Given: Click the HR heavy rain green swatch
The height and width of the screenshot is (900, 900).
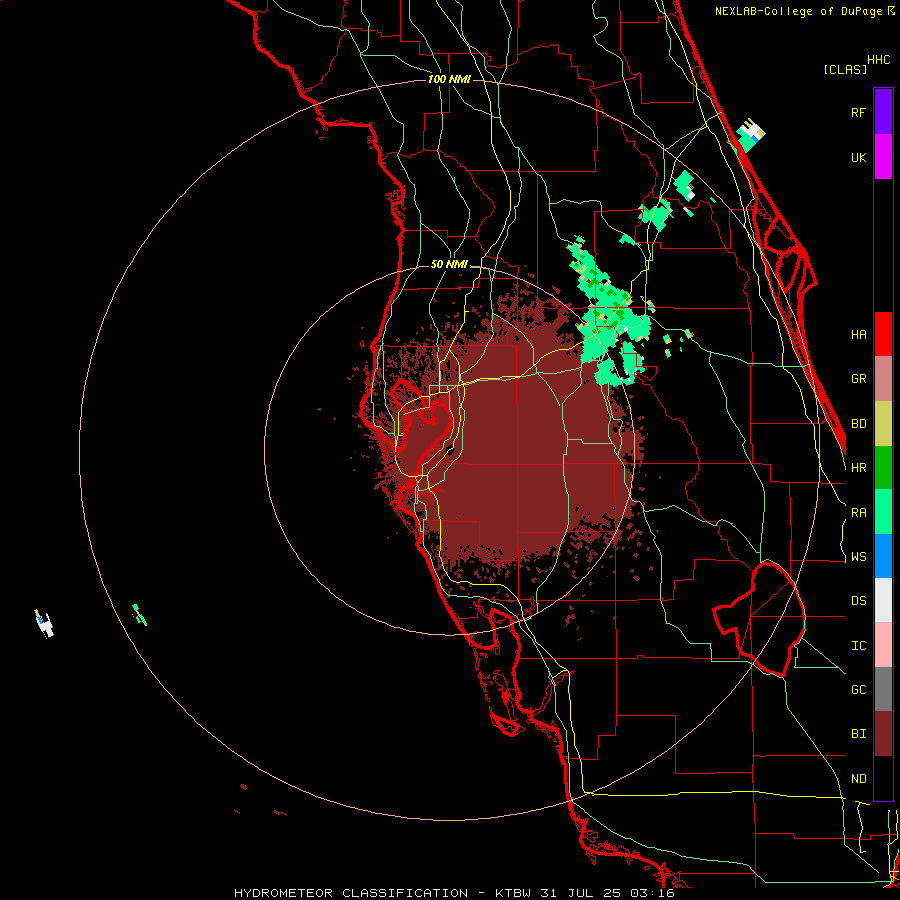Looking at the screenshot, I should tap(883, 468).
